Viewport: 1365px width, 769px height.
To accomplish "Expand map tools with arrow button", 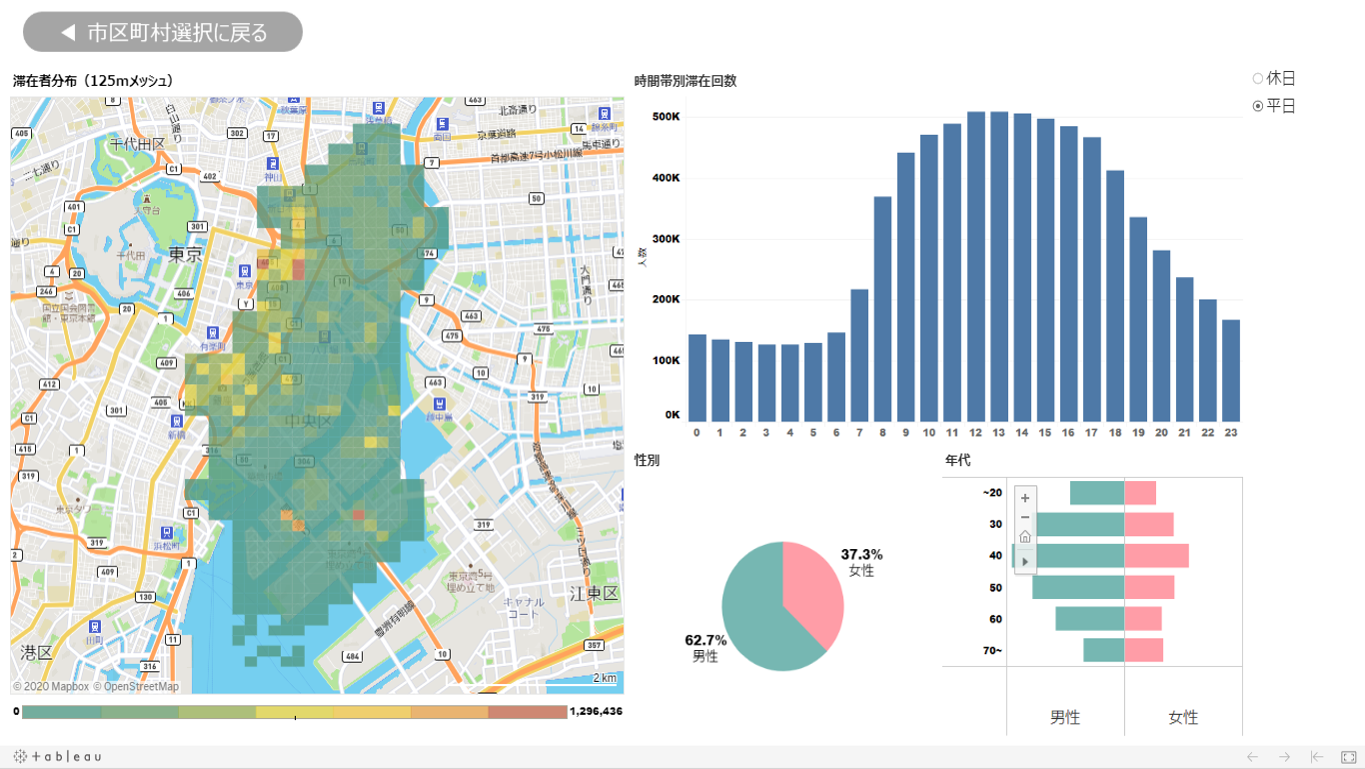I will point(1025,560).
